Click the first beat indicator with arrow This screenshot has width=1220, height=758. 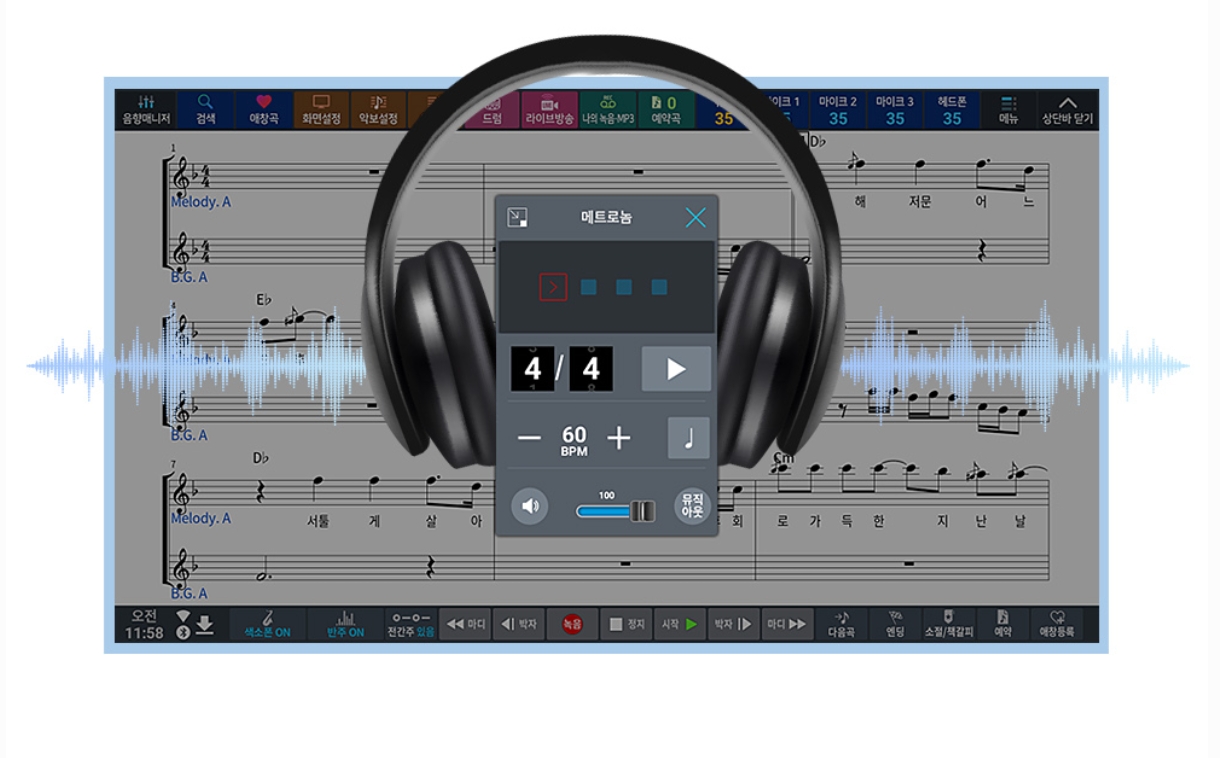[553, 288]
